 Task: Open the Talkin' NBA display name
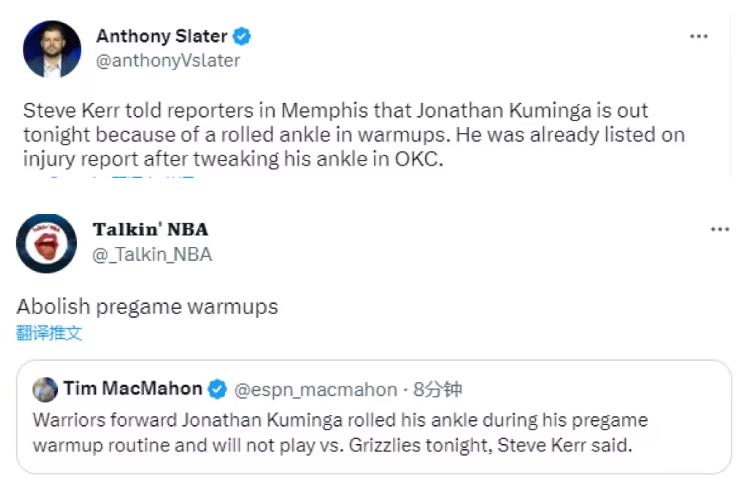[150, 231]
